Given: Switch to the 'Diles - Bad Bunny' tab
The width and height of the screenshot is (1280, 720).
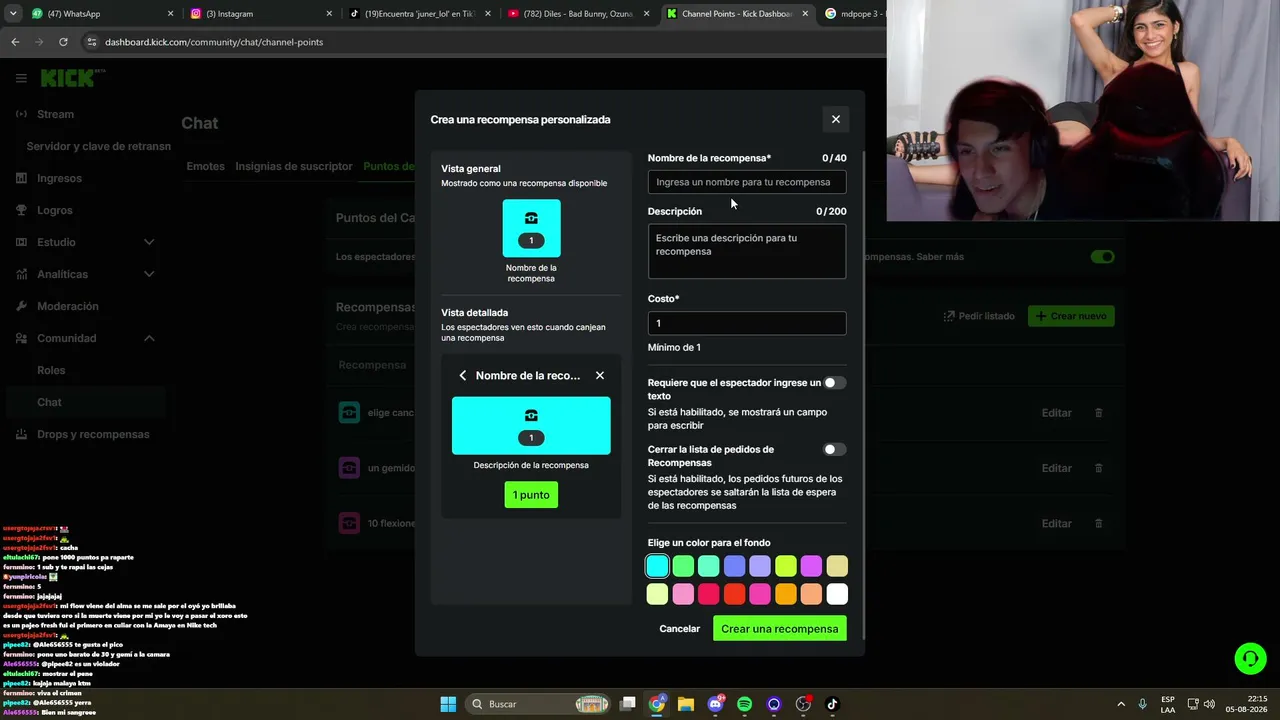Looking at the screenshot, I should 578,14.
